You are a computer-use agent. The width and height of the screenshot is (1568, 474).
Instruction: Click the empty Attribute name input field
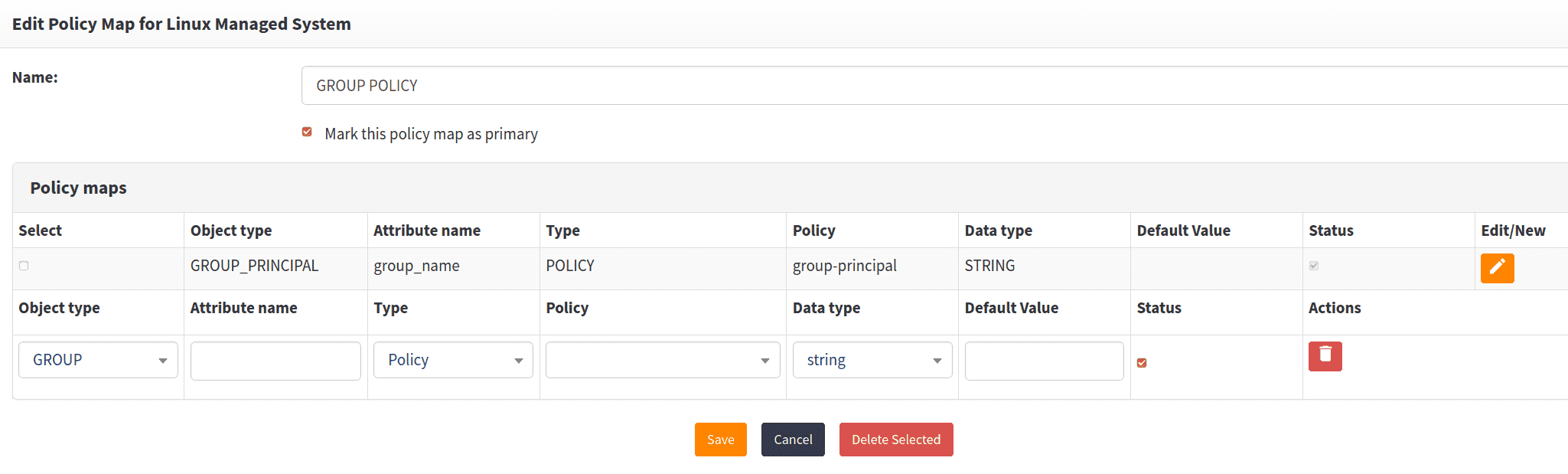275,361
